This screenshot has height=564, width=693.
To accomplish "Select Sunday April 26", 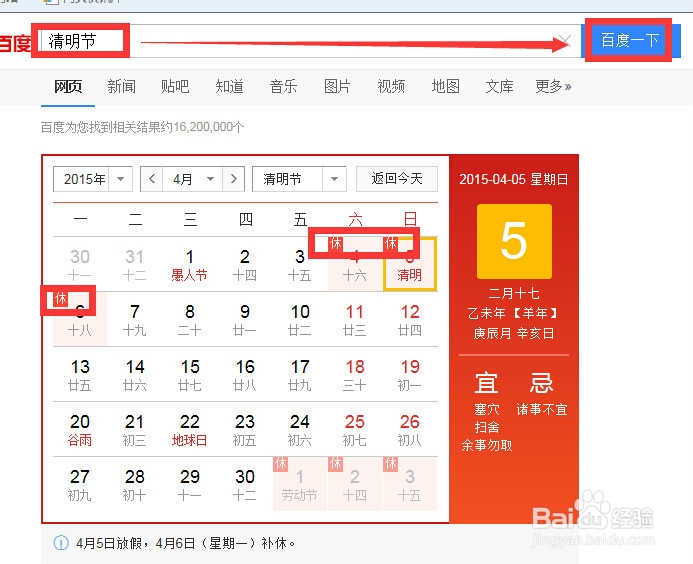I will (410, 430).
